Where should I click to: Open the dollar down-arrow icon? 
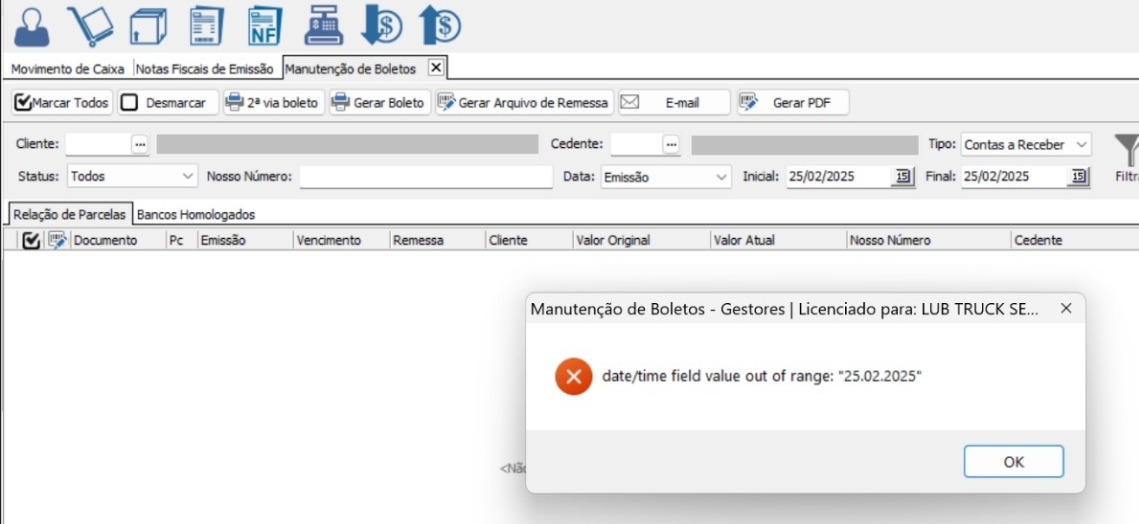point(380,26)
